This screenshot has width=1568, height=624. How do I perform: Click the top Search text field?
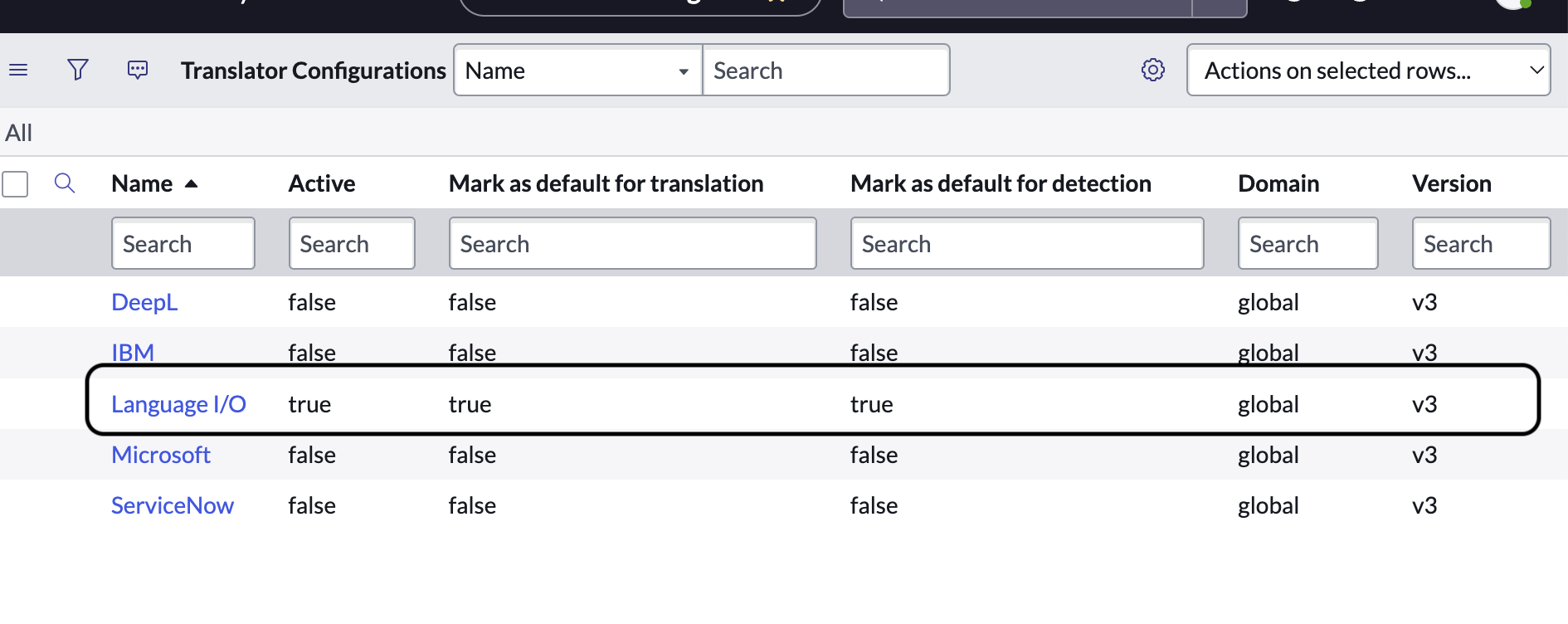[825, 71]
